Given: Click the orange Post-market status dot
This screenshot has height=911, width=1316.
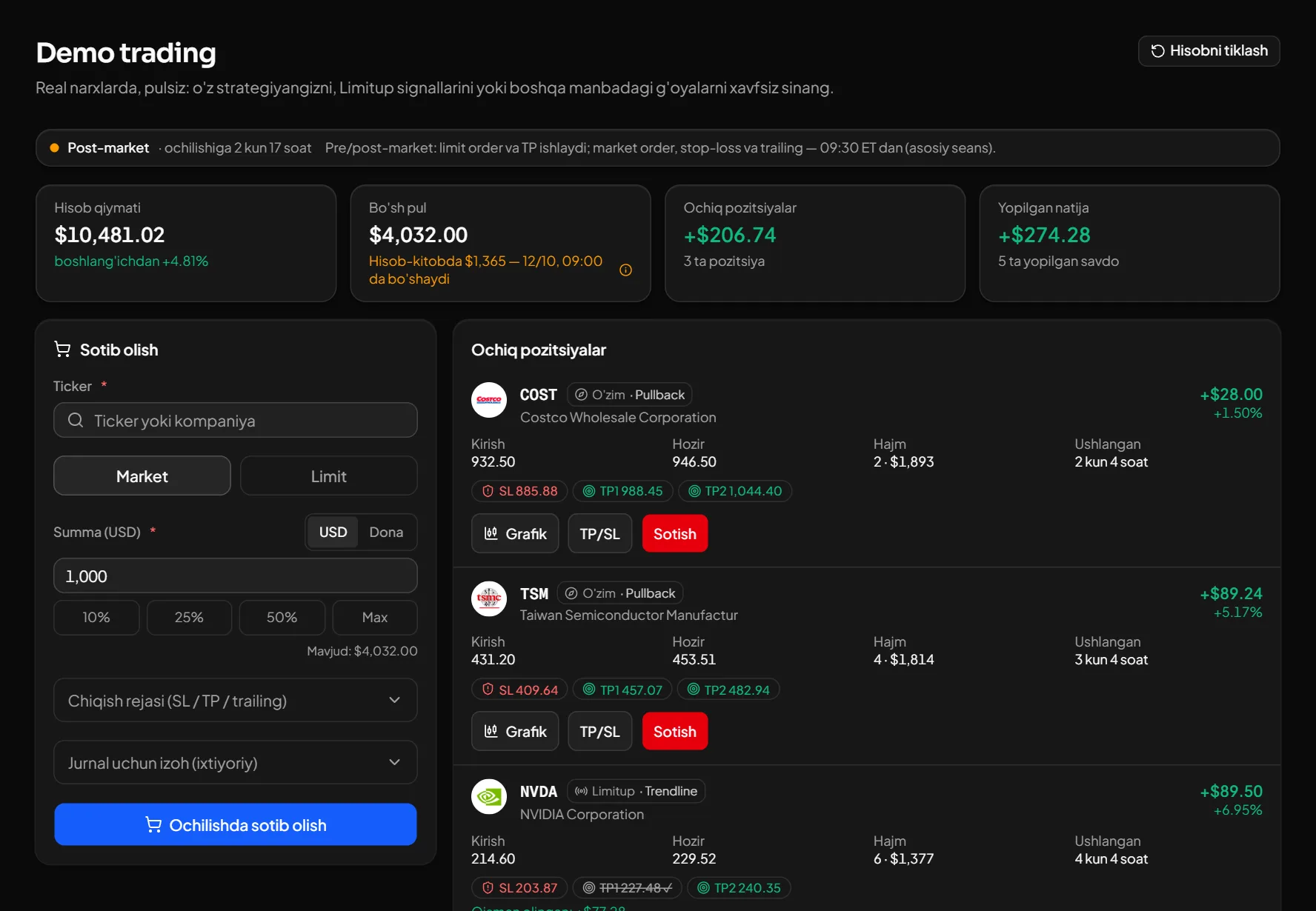Looking at the screenshot, I should pyautogui.click(x=54, y=148).
